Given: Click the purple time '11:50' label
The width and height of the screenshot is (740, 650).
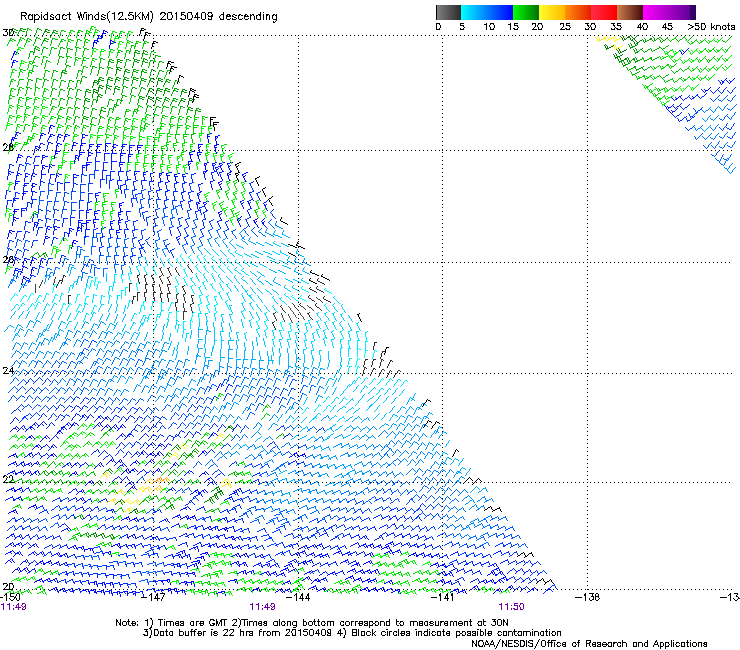Looking at the screenshot, I should point(511,607).
